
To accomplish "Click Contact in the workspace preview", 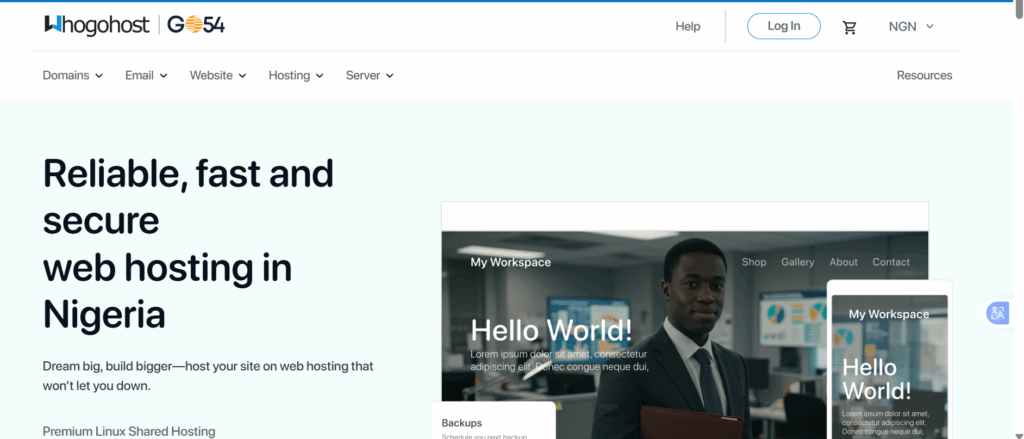I will (891, 262).
